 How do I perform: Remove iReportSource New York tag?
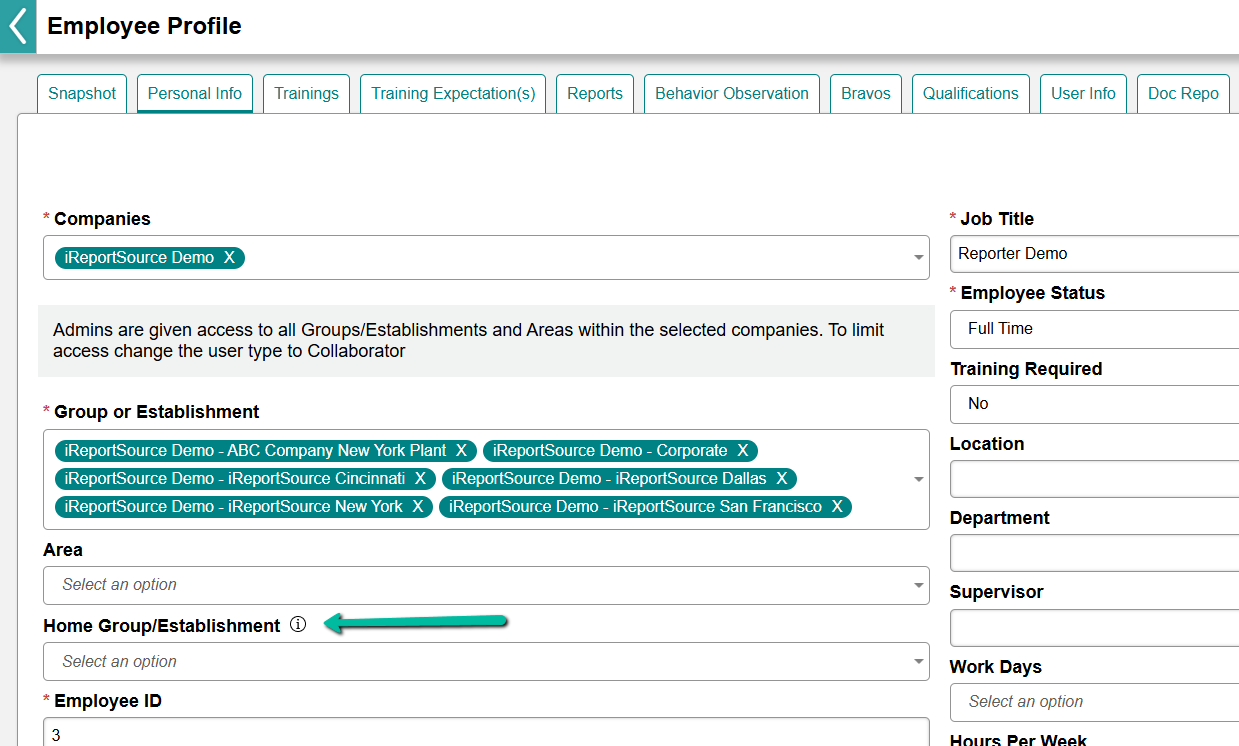[418, 507]
